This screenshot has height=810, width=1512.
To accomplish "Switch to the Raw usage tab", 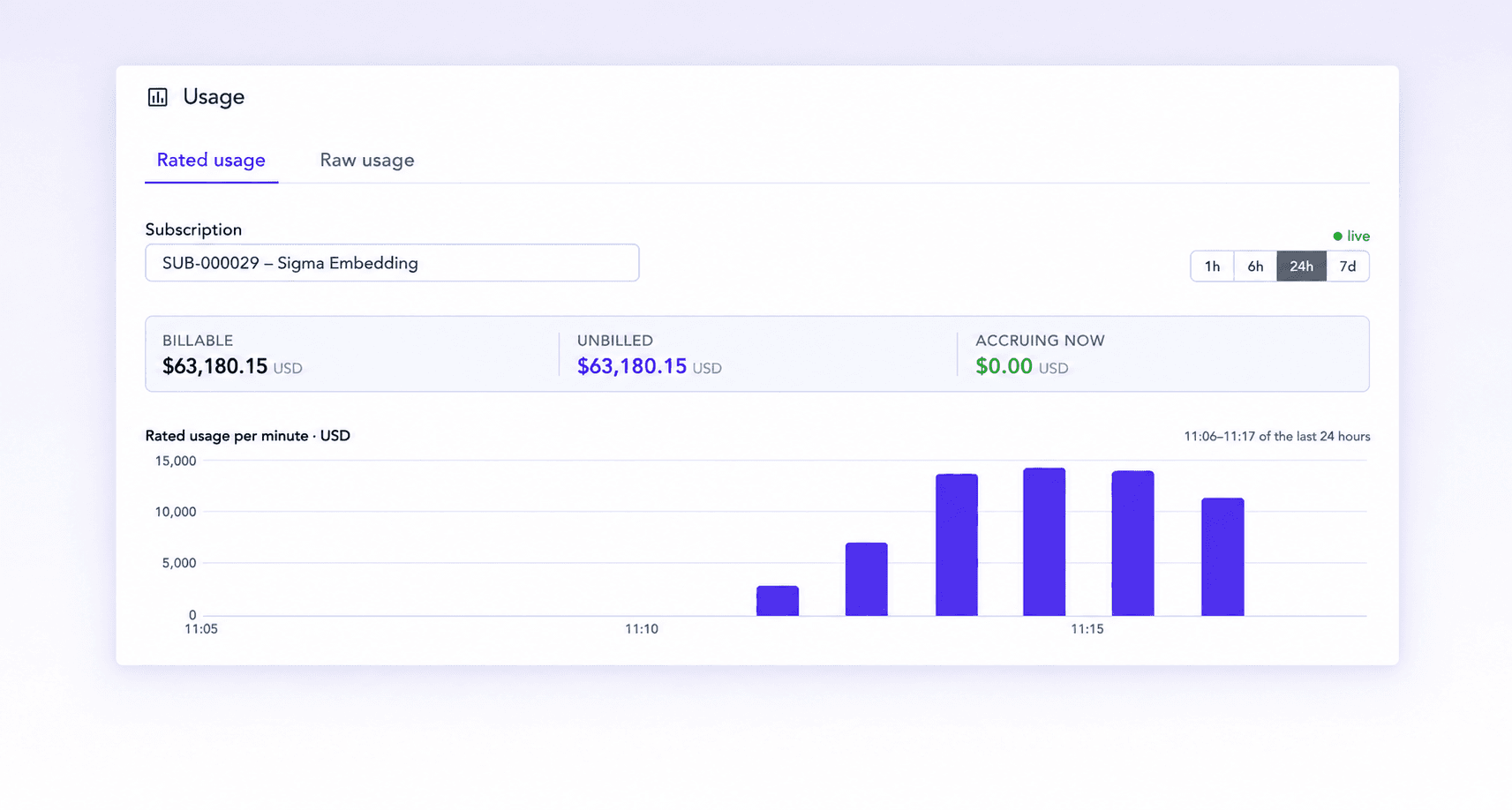I will click(x=367, y=161).
